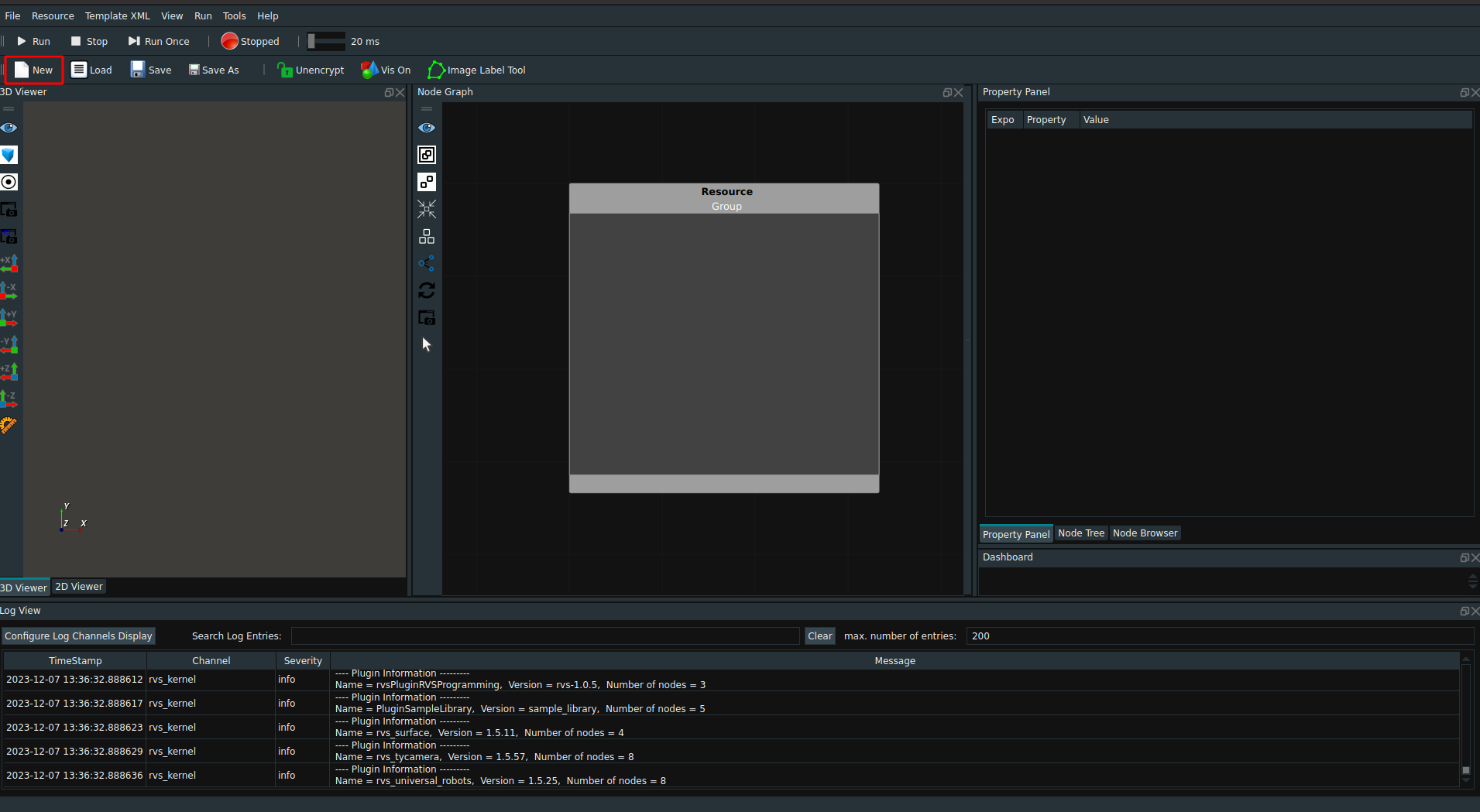Start execution with the Run button
The height and width of the screenshot is (812, 1480).
[x=33, y=41]
